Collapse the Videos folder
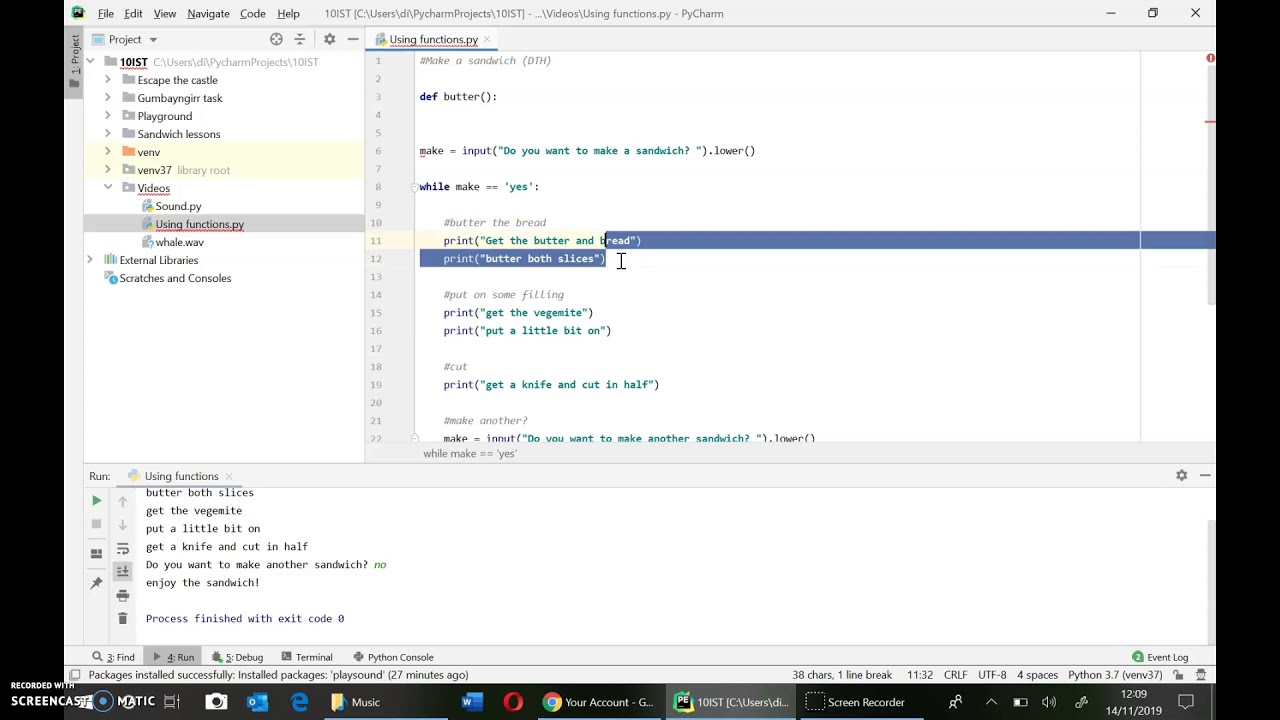The image size is (1280, 720). tap(108, 188)
